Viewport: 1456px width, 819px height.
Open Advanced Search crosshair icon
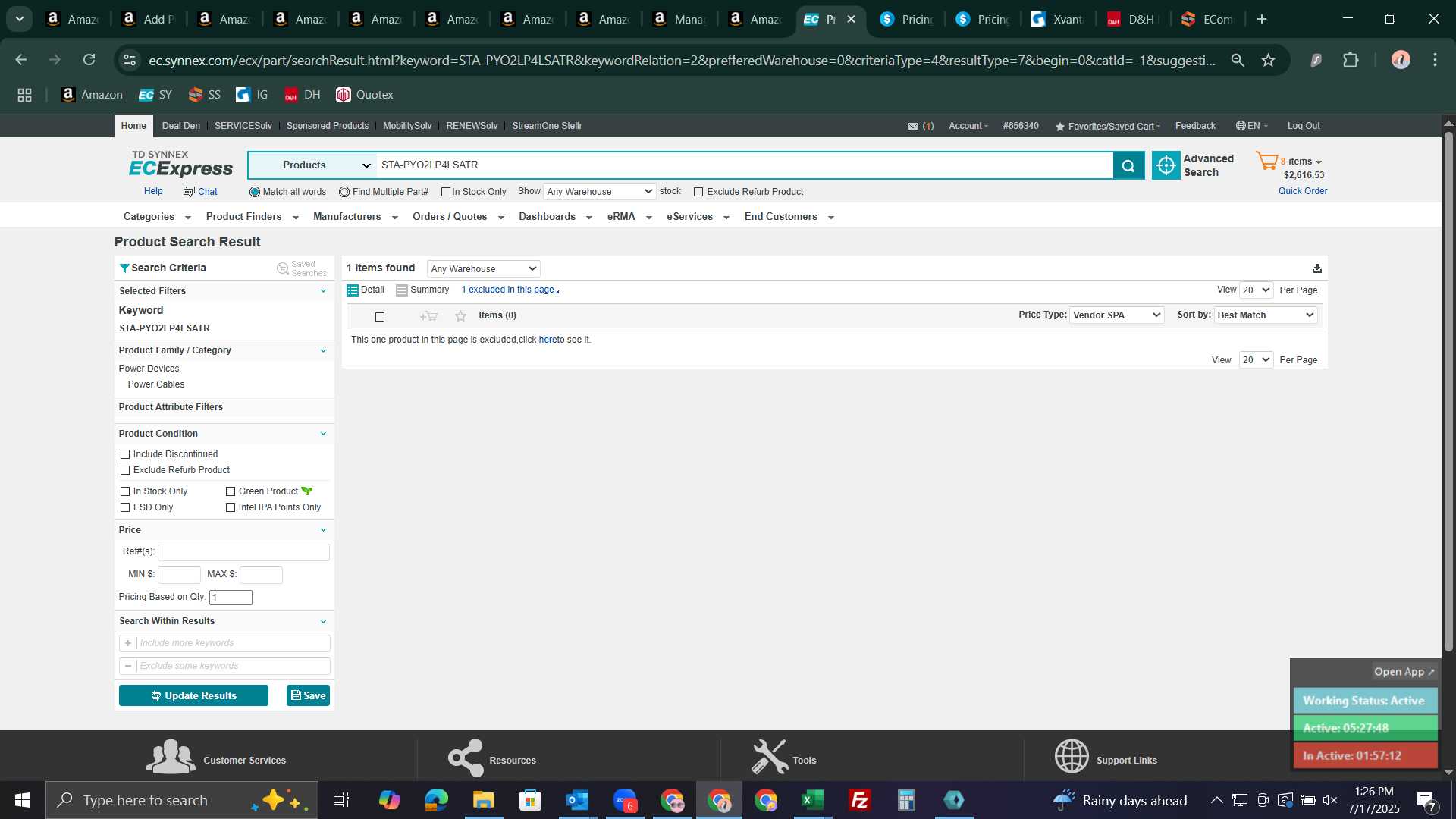click(1166, 165)
